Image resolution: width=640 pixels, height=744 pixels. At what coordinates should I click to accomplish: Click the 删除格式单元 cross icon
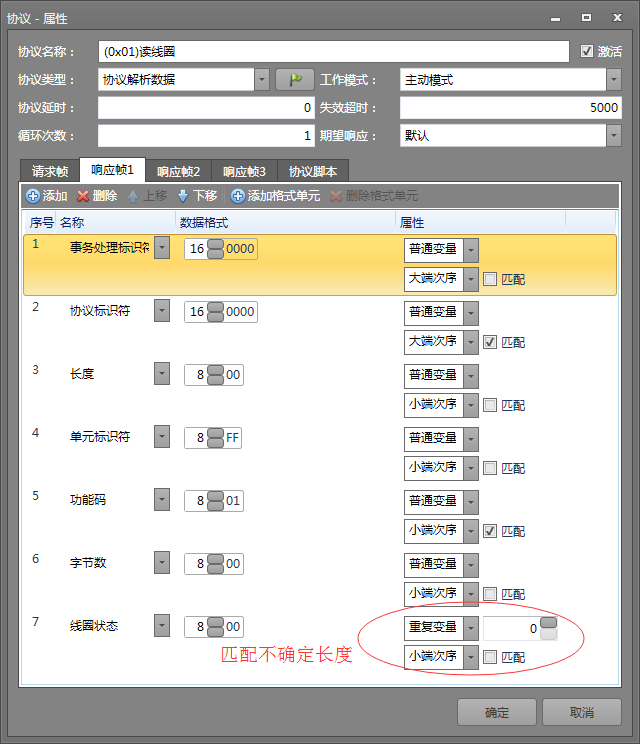click(x=336, y=196)
